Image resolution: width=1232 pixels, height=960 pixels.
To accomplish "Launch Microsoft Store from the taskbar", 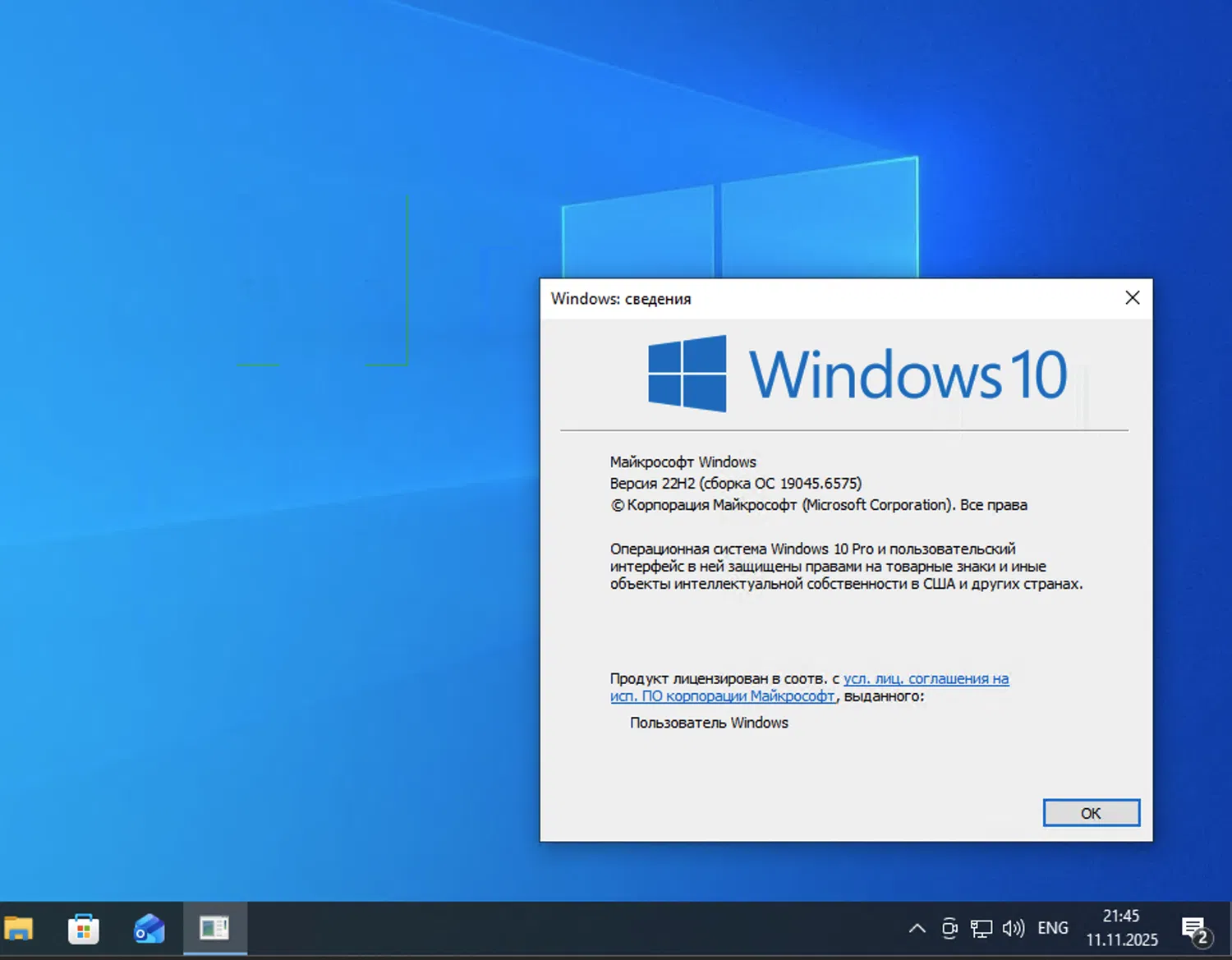I will [83, 928].
